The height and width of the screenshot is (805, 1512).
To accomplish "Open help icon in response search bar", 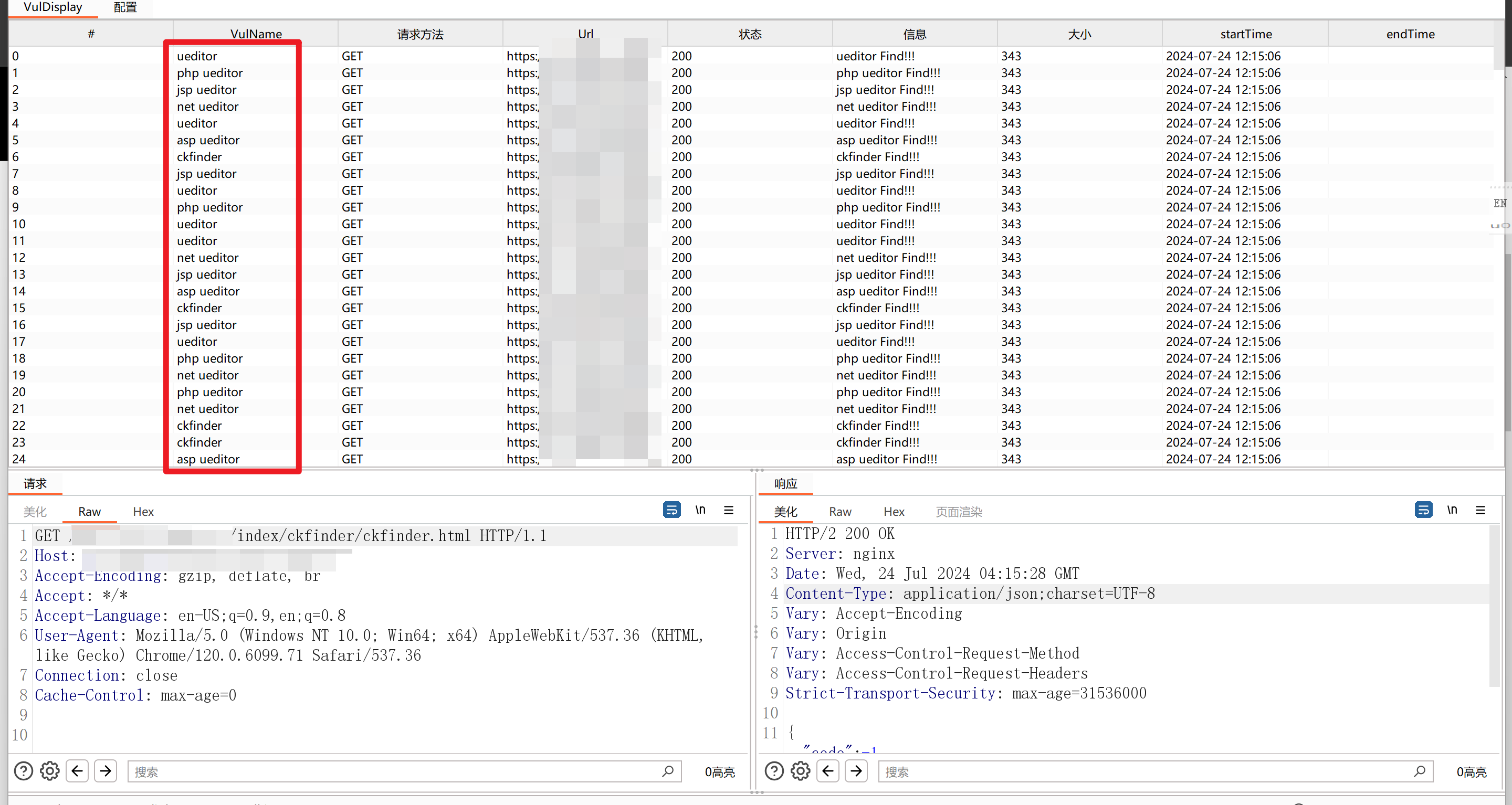I will coord(774,771).
